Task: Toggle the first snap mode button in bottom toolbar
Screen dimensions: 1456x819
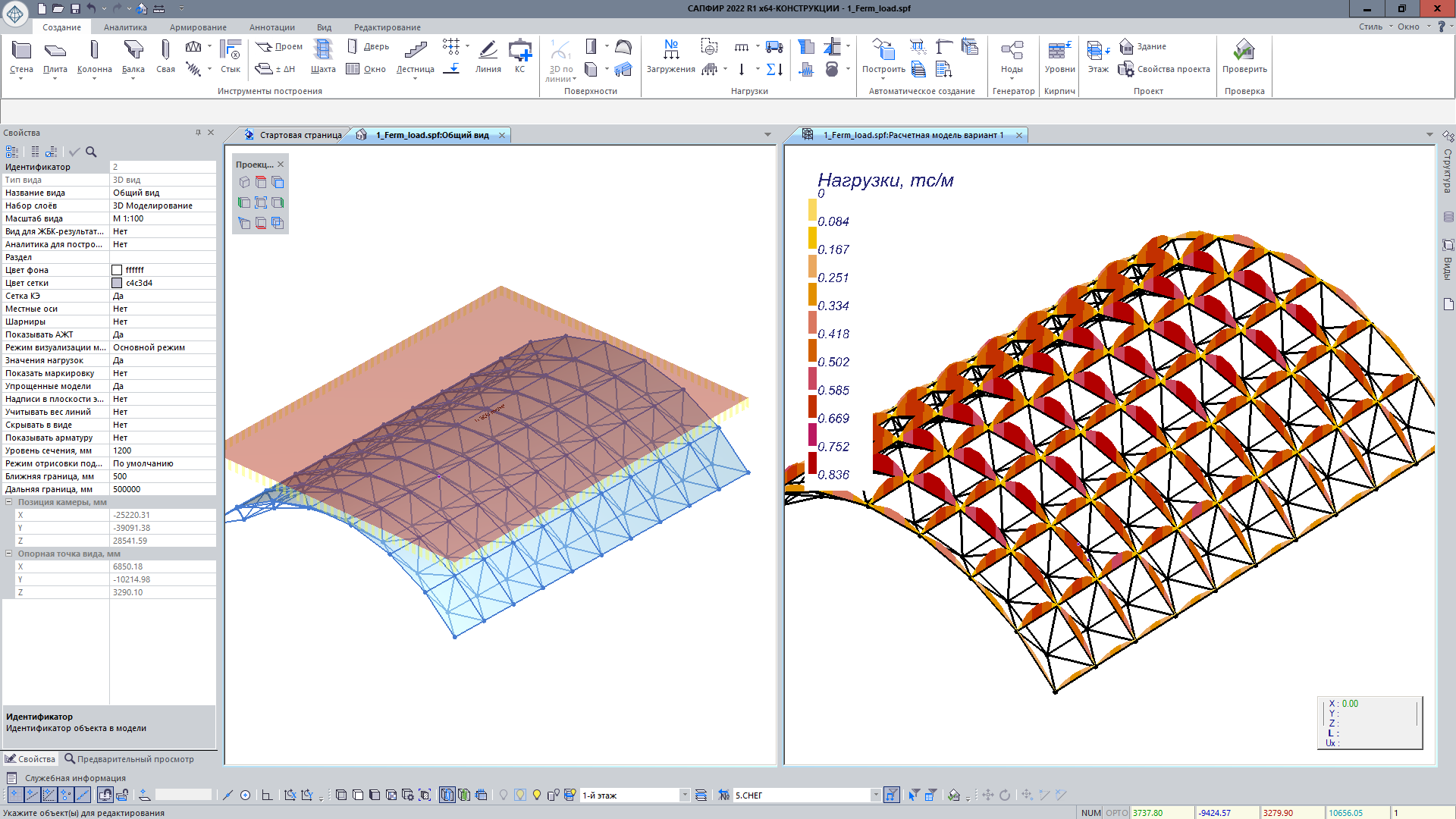Action: [x=14, y=795]
